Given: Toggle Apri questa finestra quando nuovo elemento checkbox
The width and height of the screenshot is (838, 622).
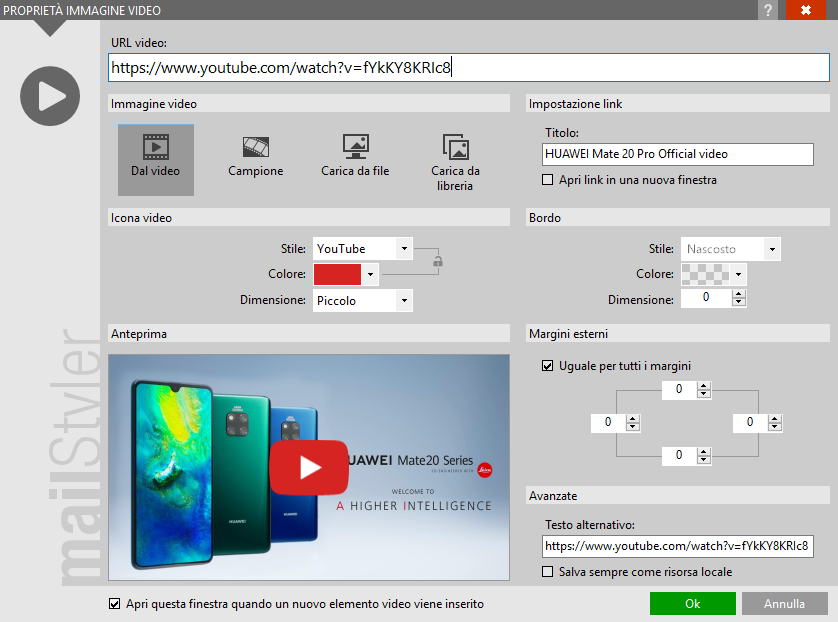Looking at the screenshot, I should click(x=114, y=604).
